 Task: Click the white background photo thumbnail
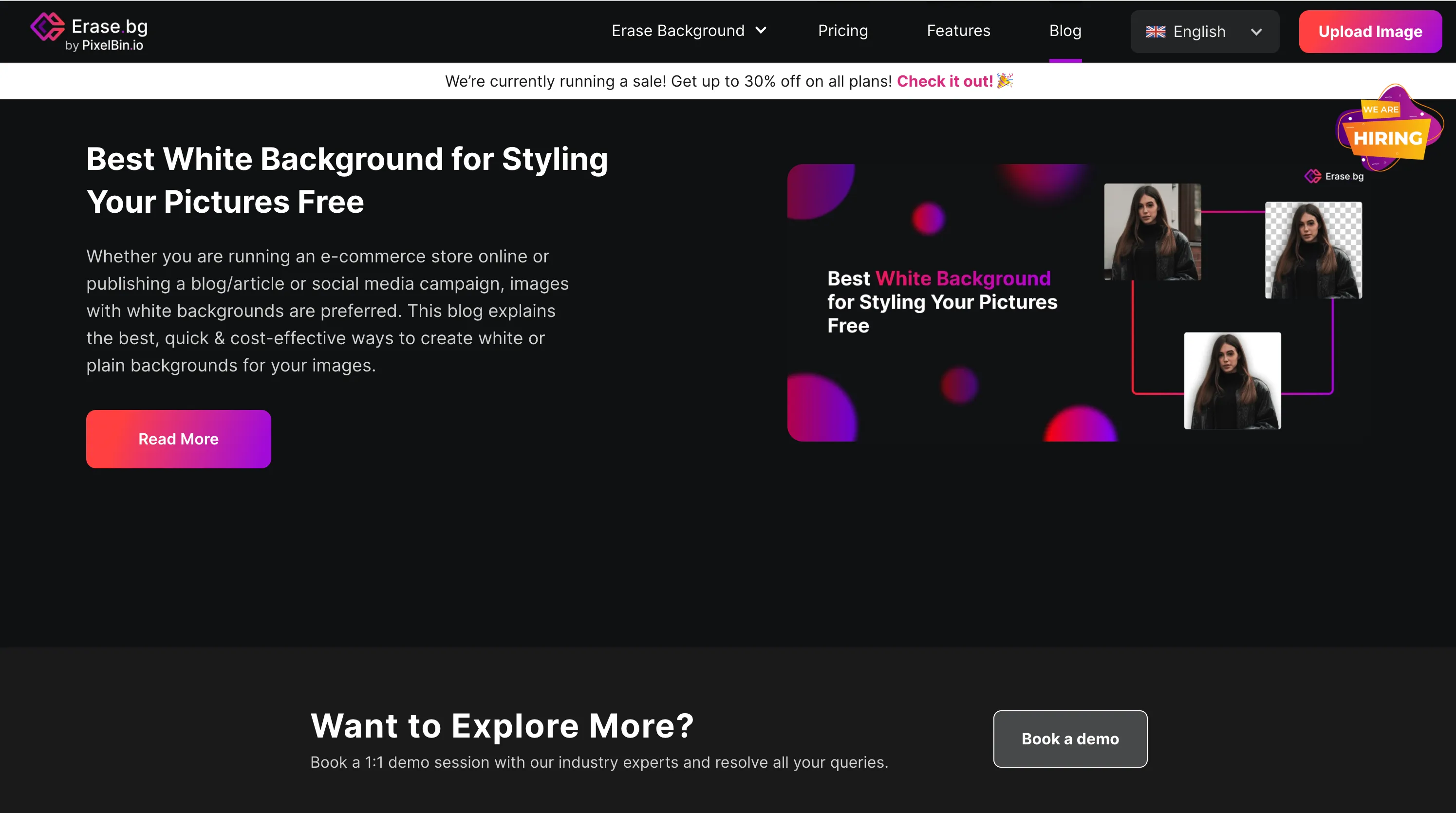point(1232,380)
